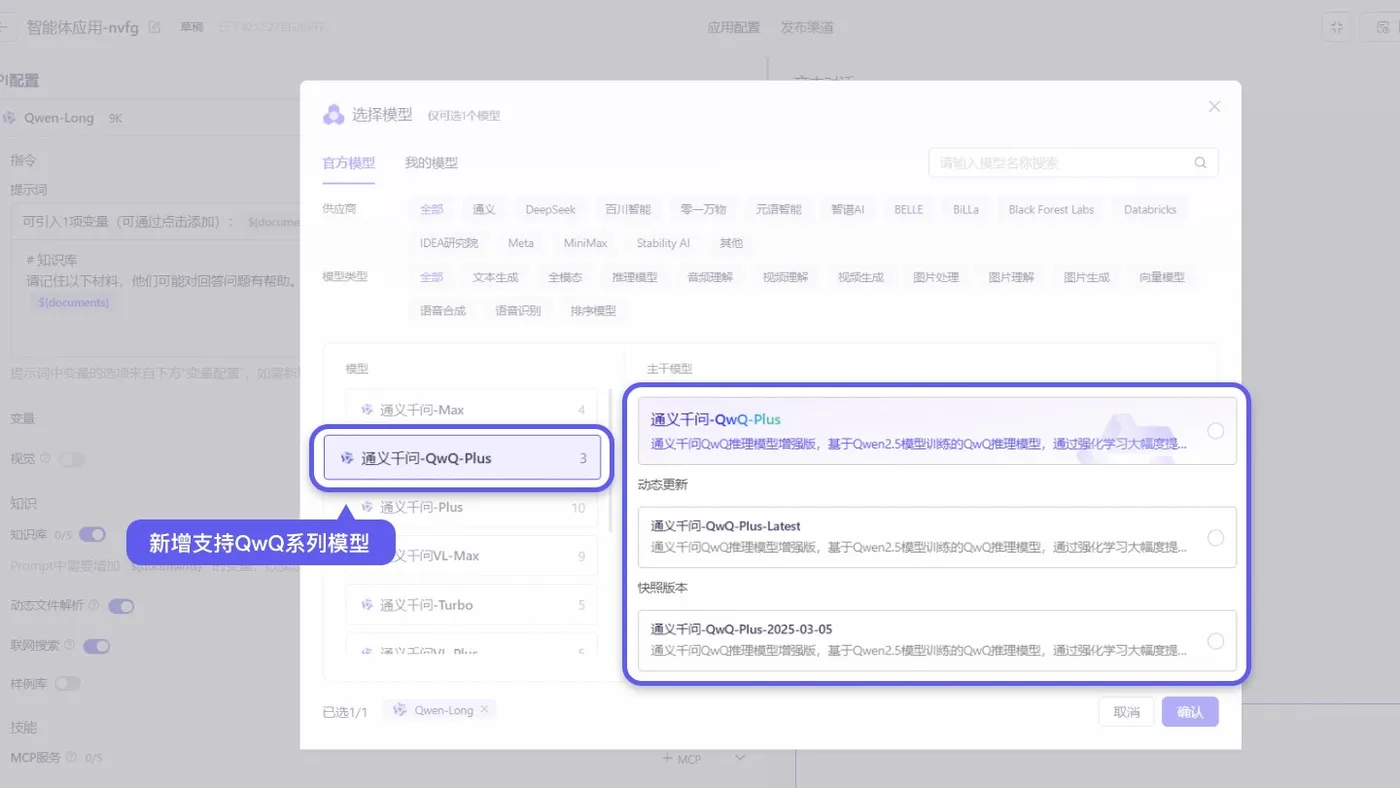
Task: Open the 应用配置 tab in the top bar
Action: coord(734,27)
